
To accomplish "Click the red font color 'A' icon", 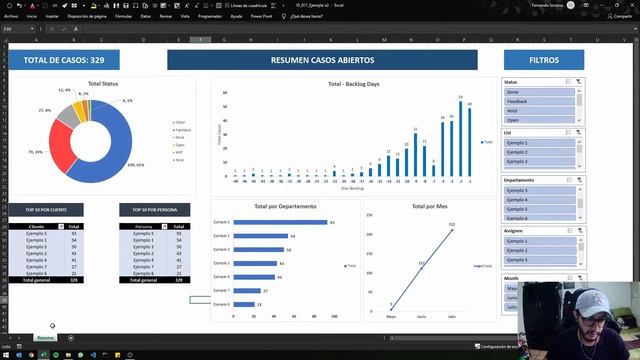I will [33, 6].
